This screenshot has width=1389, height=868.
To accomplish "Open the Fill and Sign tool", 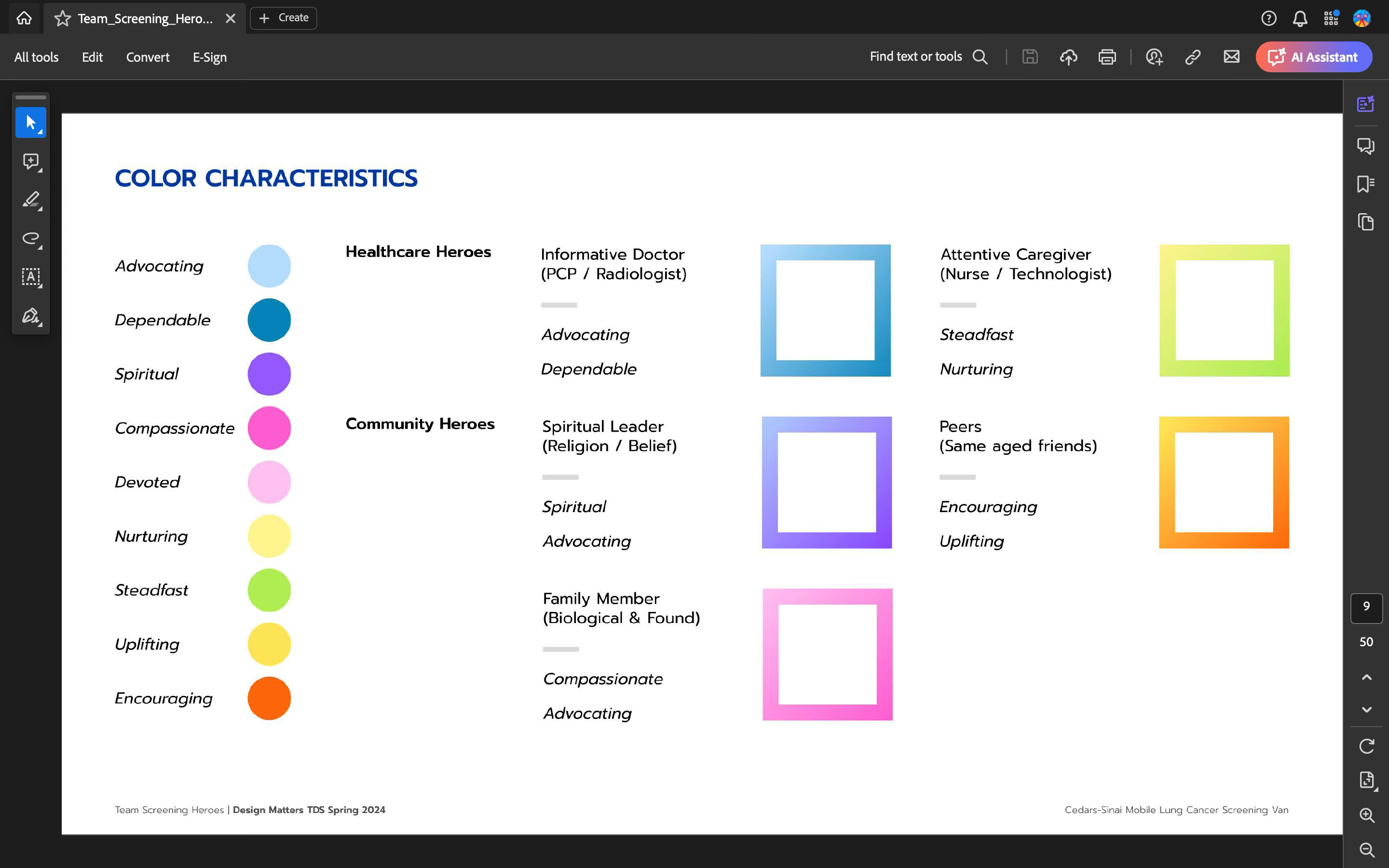I will [30, 316].
